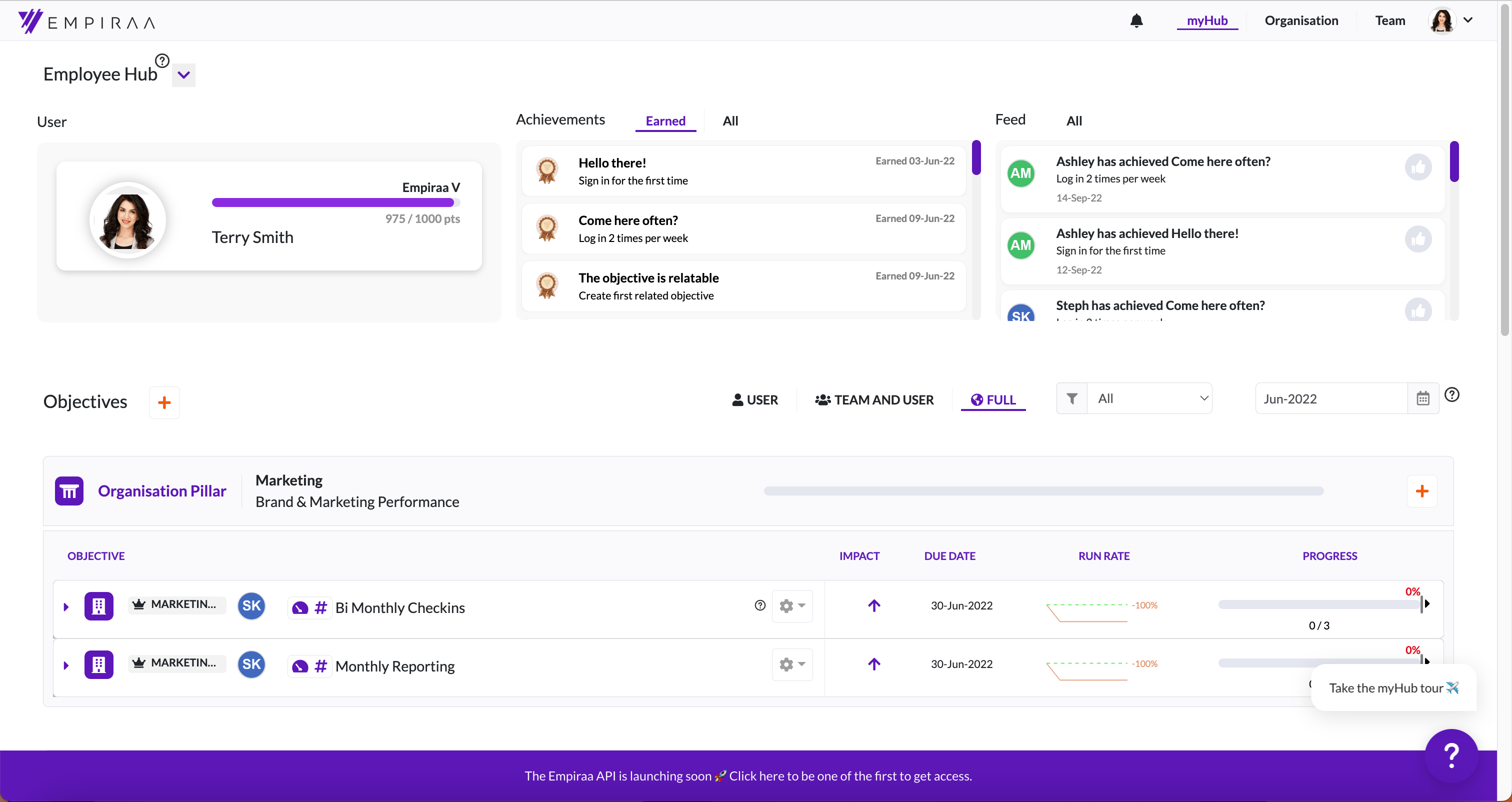Click the calendar icon beside Jun-2022

1423,398
